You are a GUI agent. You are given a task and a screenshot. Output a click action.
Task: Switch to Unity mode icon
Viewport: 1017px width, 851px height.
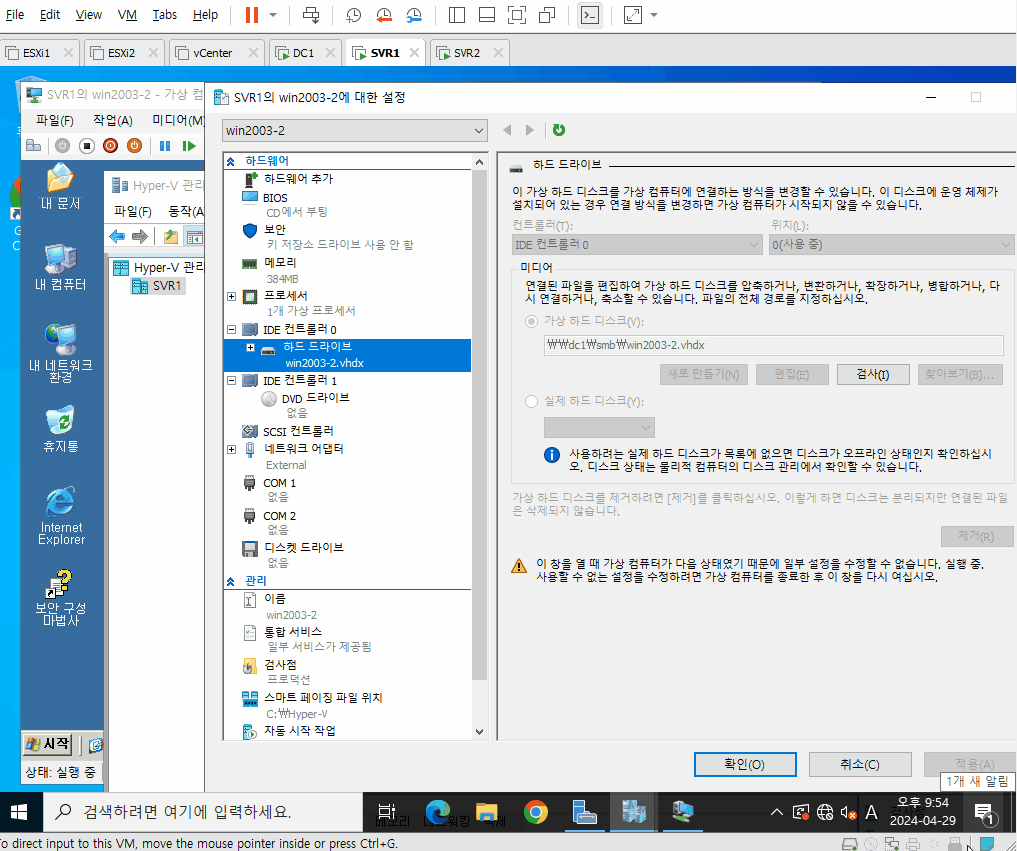[547, 15]
